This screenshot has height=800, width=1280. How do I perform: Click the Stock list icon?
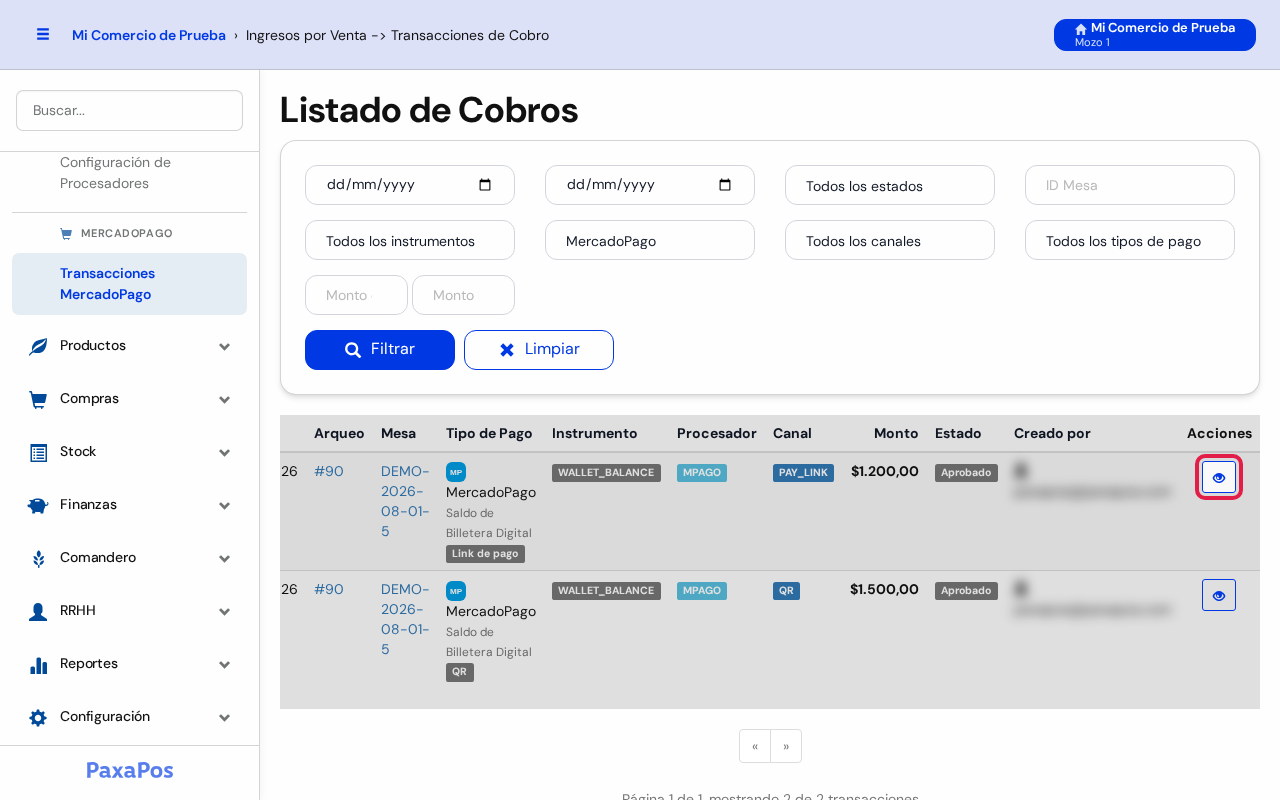[x=38, y=452]
